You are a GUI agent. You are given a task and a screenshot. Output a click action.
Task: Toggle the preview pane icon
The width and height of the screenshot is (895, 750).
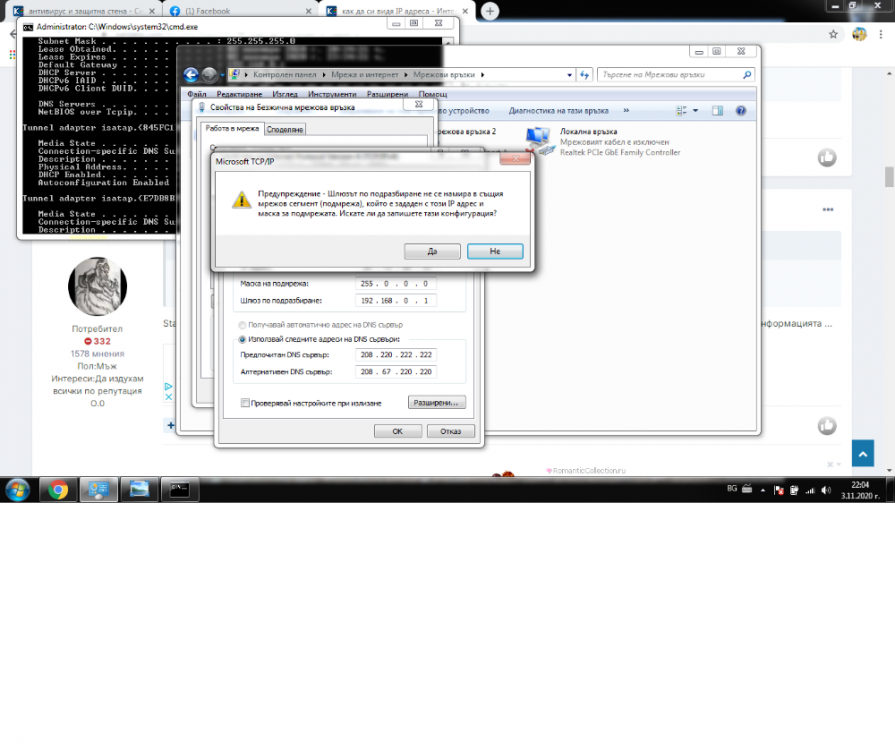pyautogui.click(x=717, y=111)
